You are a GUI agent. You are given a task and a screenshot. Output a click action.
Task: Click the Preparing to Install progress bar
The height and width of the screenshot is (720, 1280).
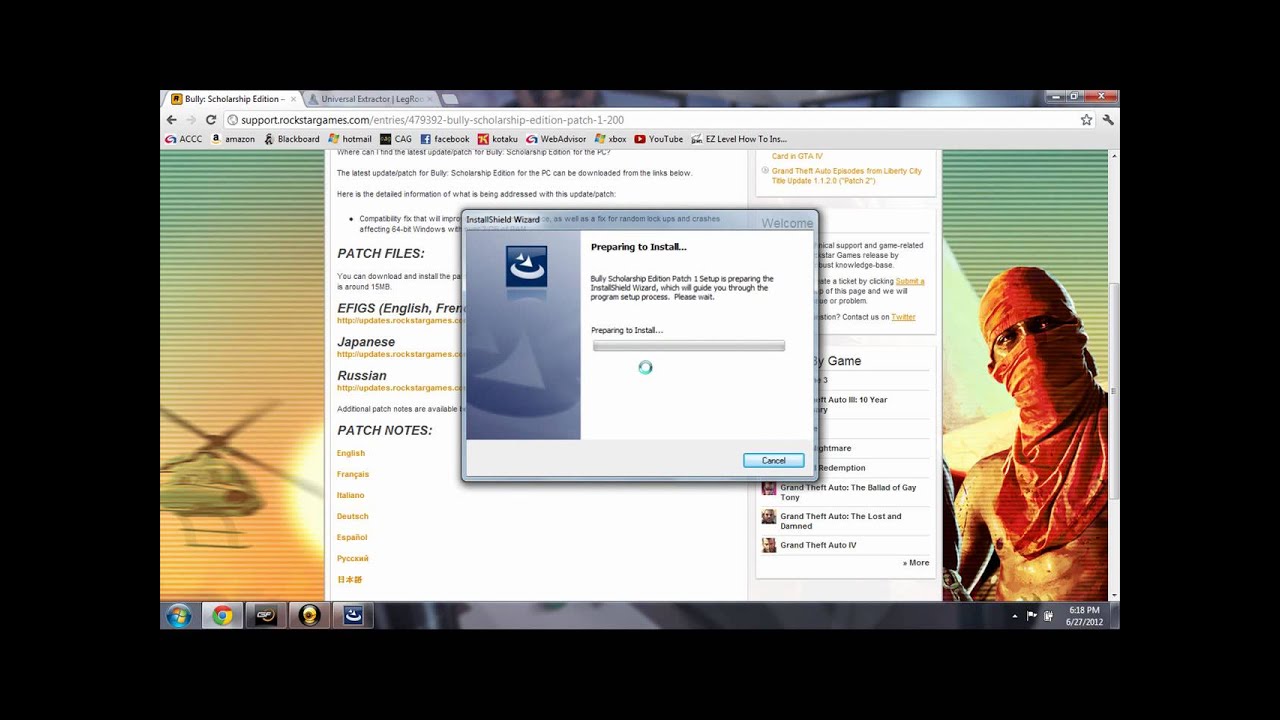pos(689,346)
